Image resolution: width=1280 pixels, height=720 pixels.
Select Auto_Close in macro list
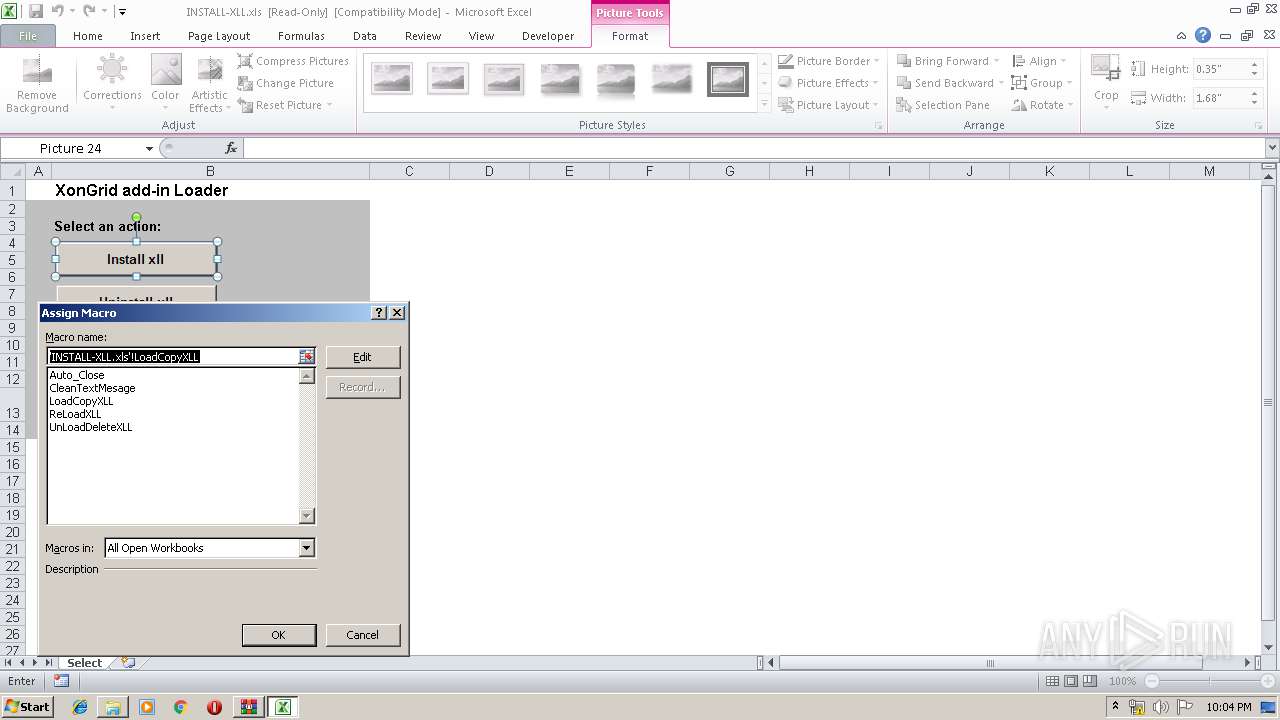tap(77, 375)
